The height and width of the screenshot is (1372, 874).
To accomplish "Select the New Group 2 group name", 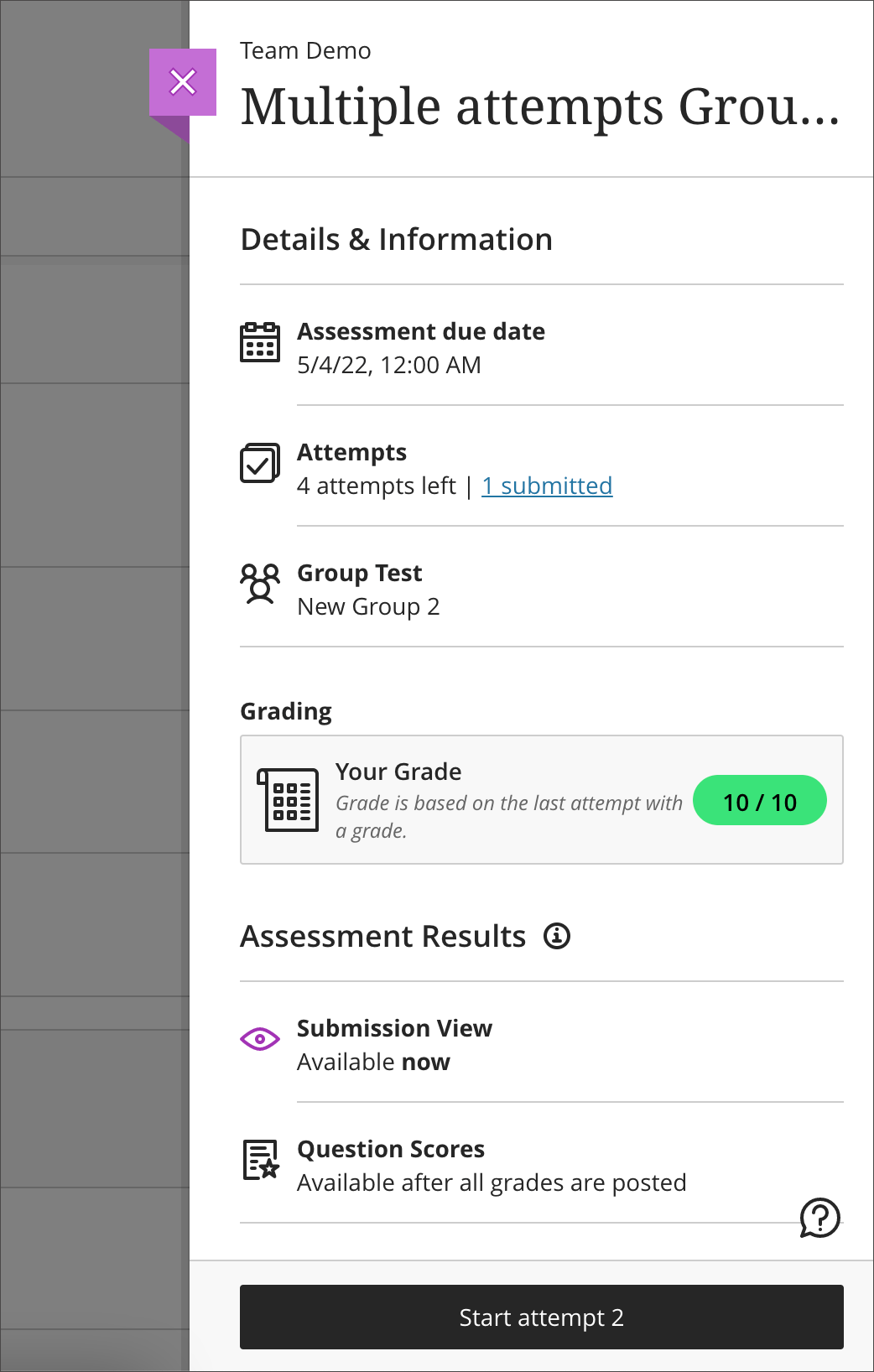I will (x=369, y=606).
